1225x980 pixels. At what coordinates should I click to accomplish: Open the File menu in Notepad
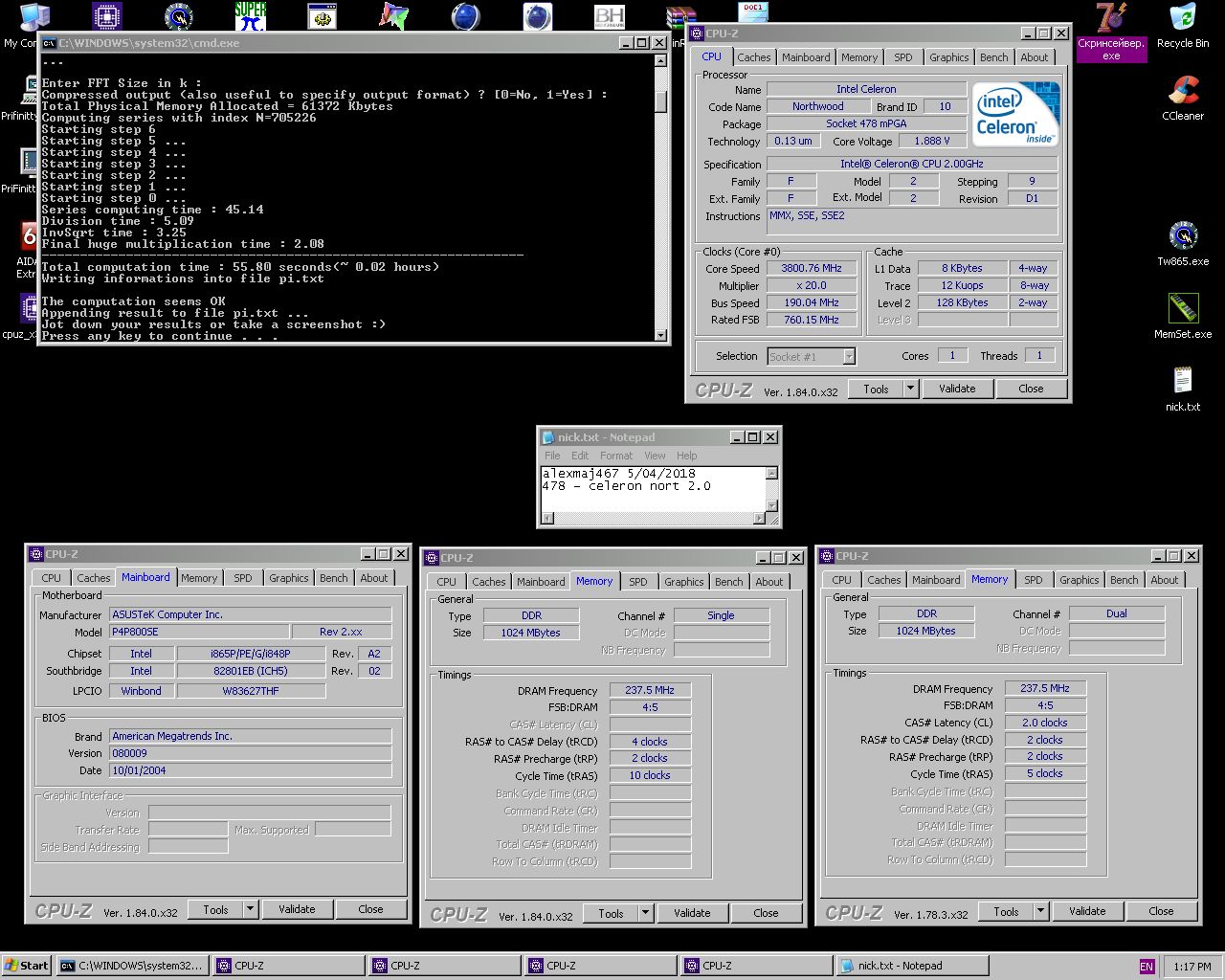(552, 456)
